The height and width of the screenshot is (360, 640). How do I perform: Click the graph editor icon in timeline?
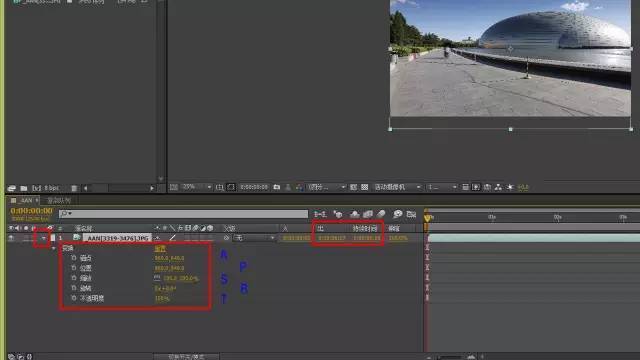click(x=411, y=214)
